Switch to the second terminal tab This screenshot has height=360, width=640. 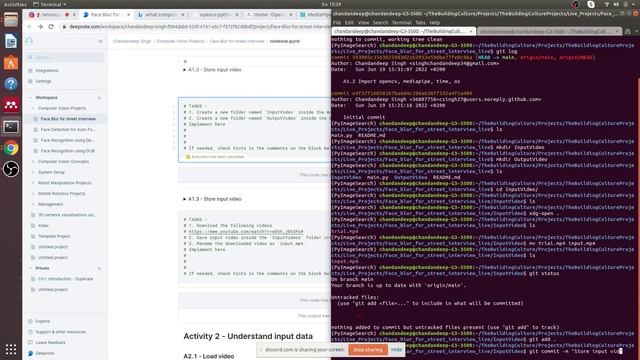[x=549, y=31]
